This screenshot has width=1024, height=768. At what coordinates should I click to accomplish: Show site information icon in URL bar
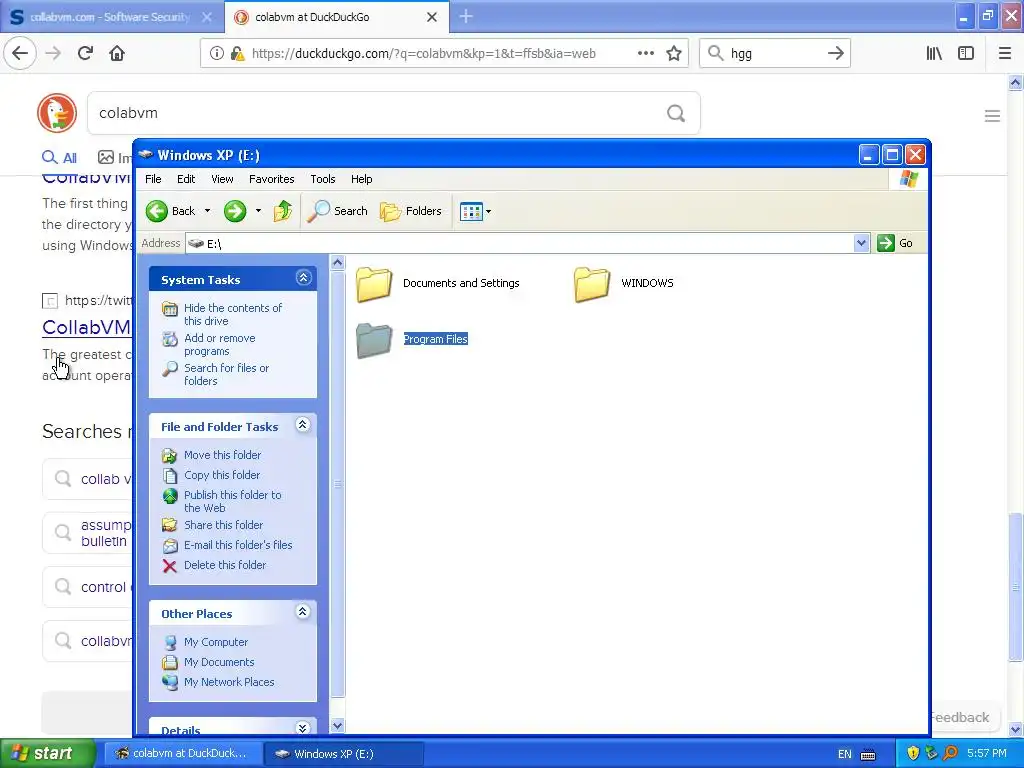[216, 53]
